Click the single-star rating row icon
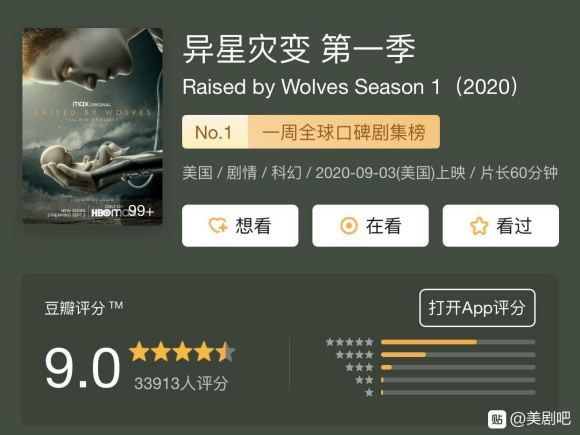Screen dimensions: 580x435 pyautogui.click(x=369, y=392)
